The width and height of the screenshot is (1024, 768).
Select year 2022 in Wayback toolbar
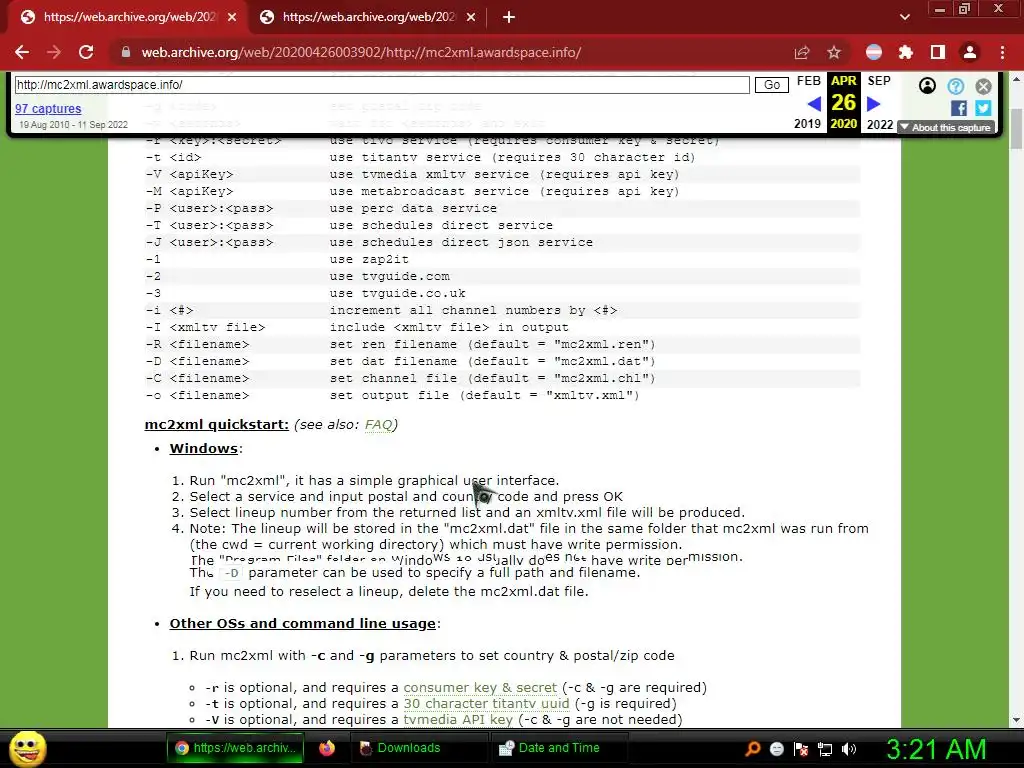tap(880, 124)
